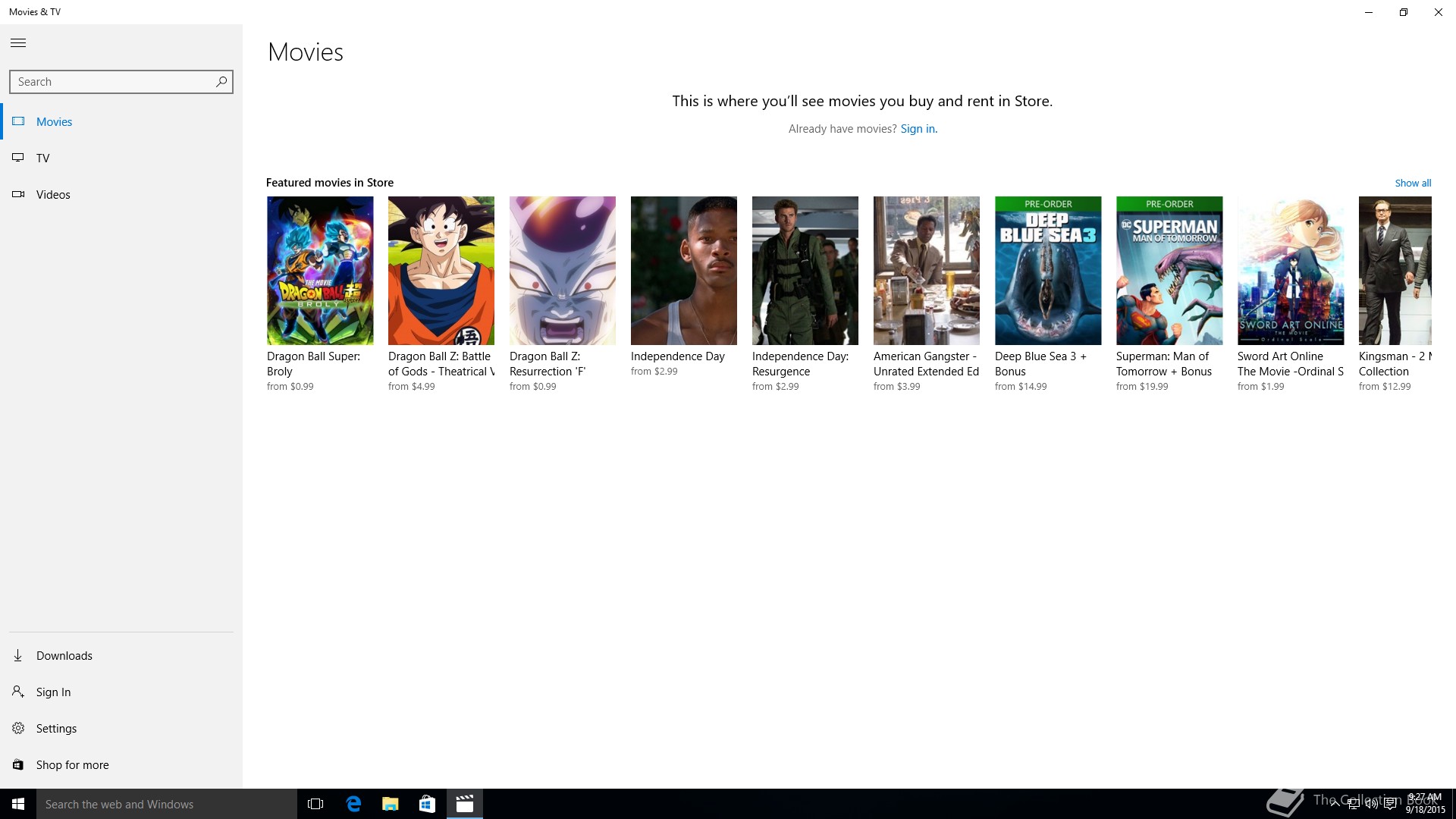The width and height of the screenshot is (1456, 819).
Task: Focus the app Search field
Action: [x=121, y=82]
